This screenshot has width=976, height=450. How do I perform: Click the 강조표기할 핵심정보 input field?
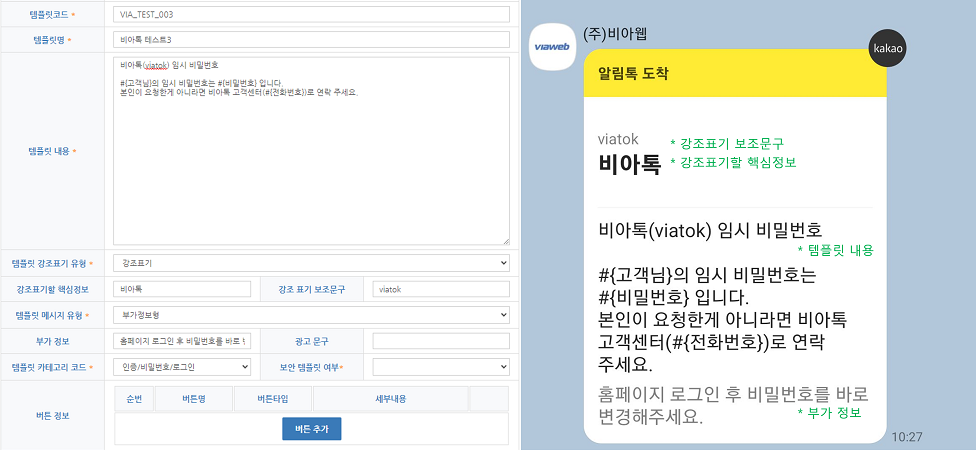[x=182, y=289]
